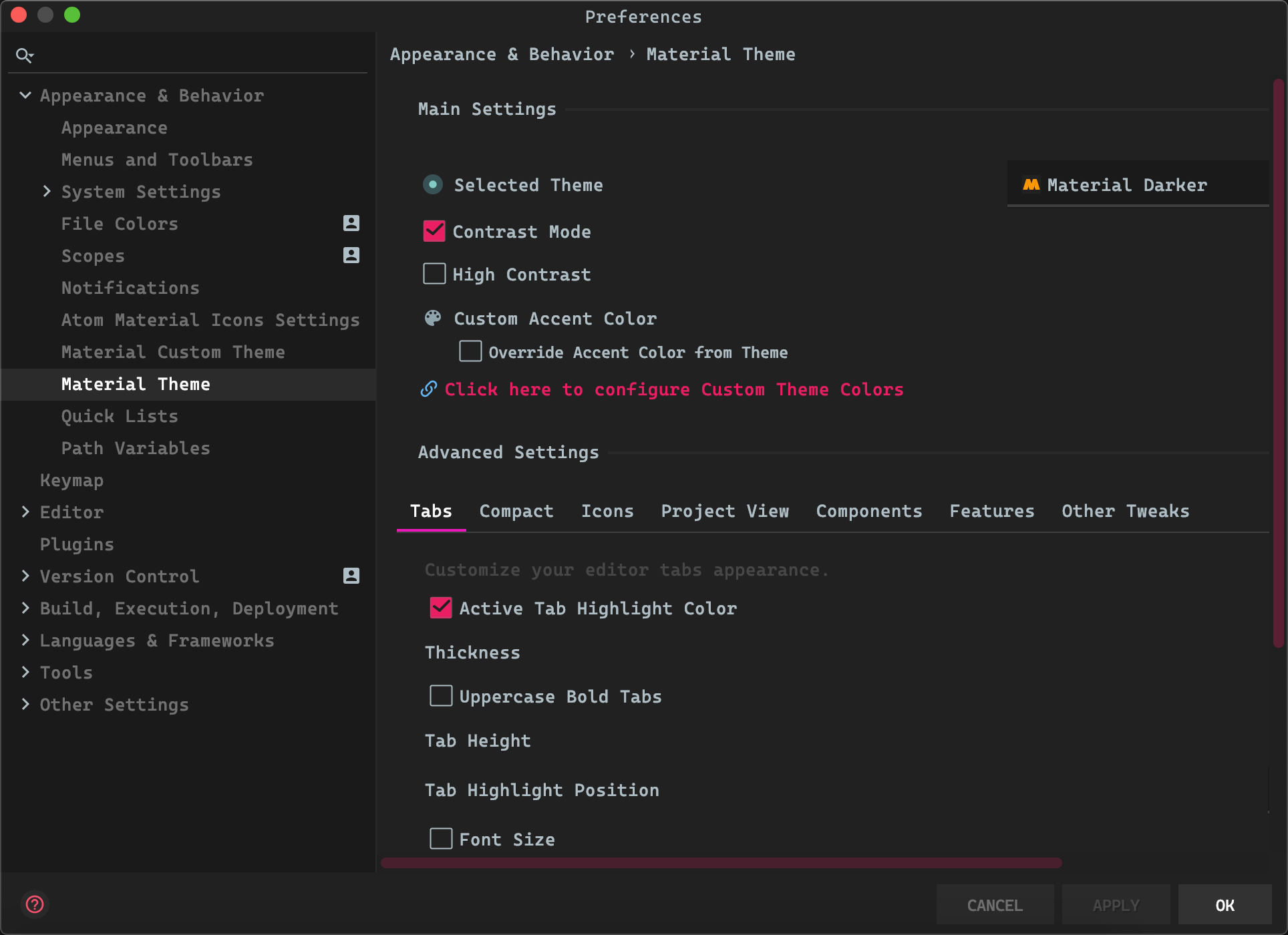Click the palette icon for Custom Accent Color
The width and height of the screenshot is (1288, 935).
tap(433, 318)
